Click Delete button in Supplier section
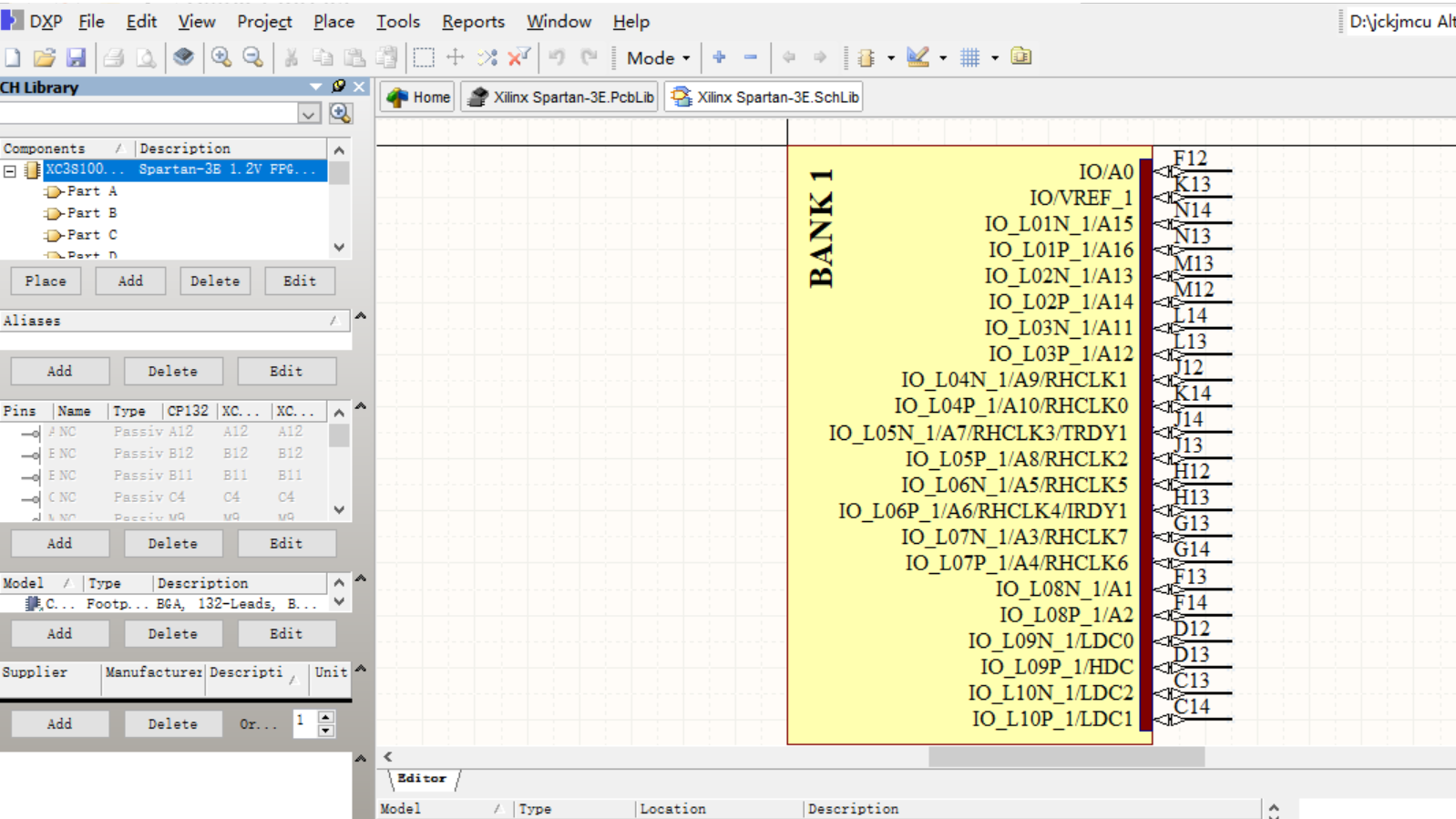The width and height of the screenshot is (1456, 819). [x=173, y=723]
